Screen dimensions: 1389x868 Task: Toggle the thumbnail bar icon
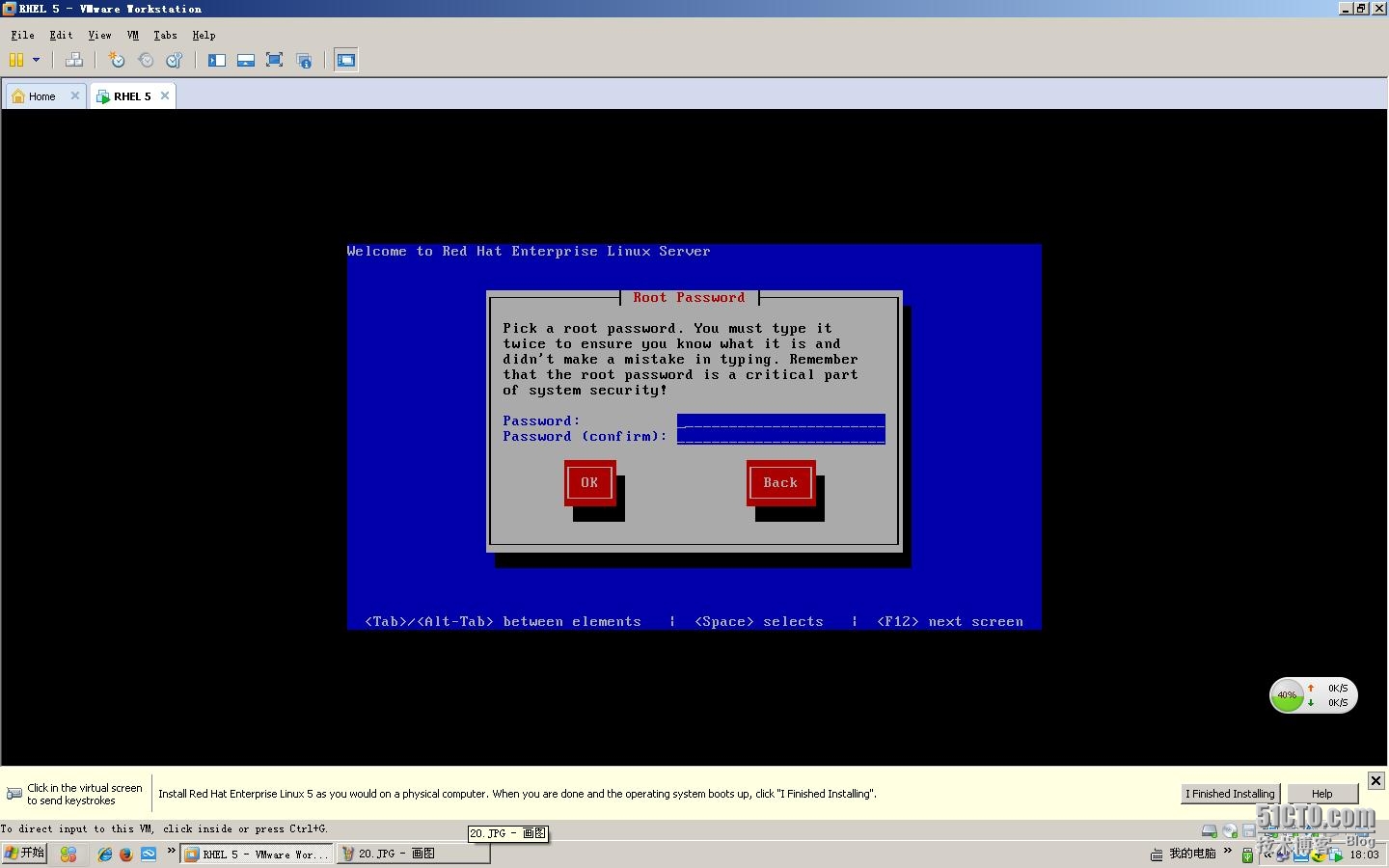point(246,60)
